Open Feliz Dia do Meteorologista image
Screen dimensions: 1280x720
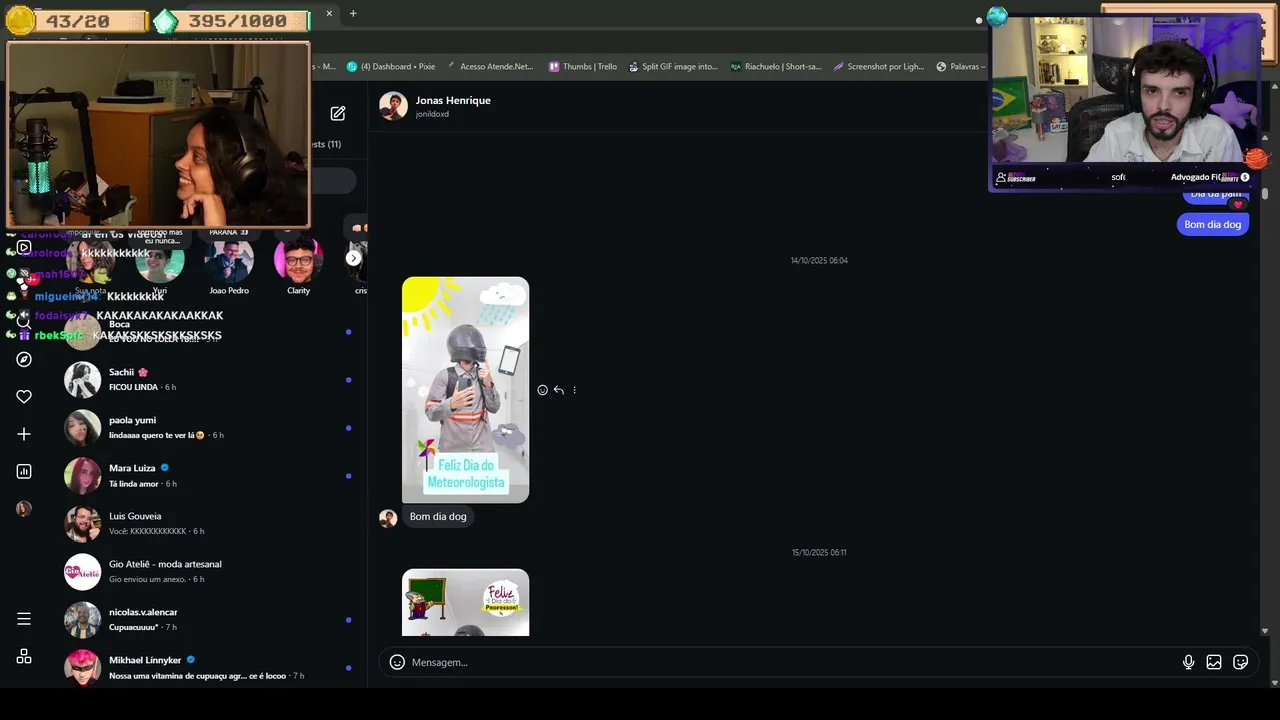tap(465, 390)
